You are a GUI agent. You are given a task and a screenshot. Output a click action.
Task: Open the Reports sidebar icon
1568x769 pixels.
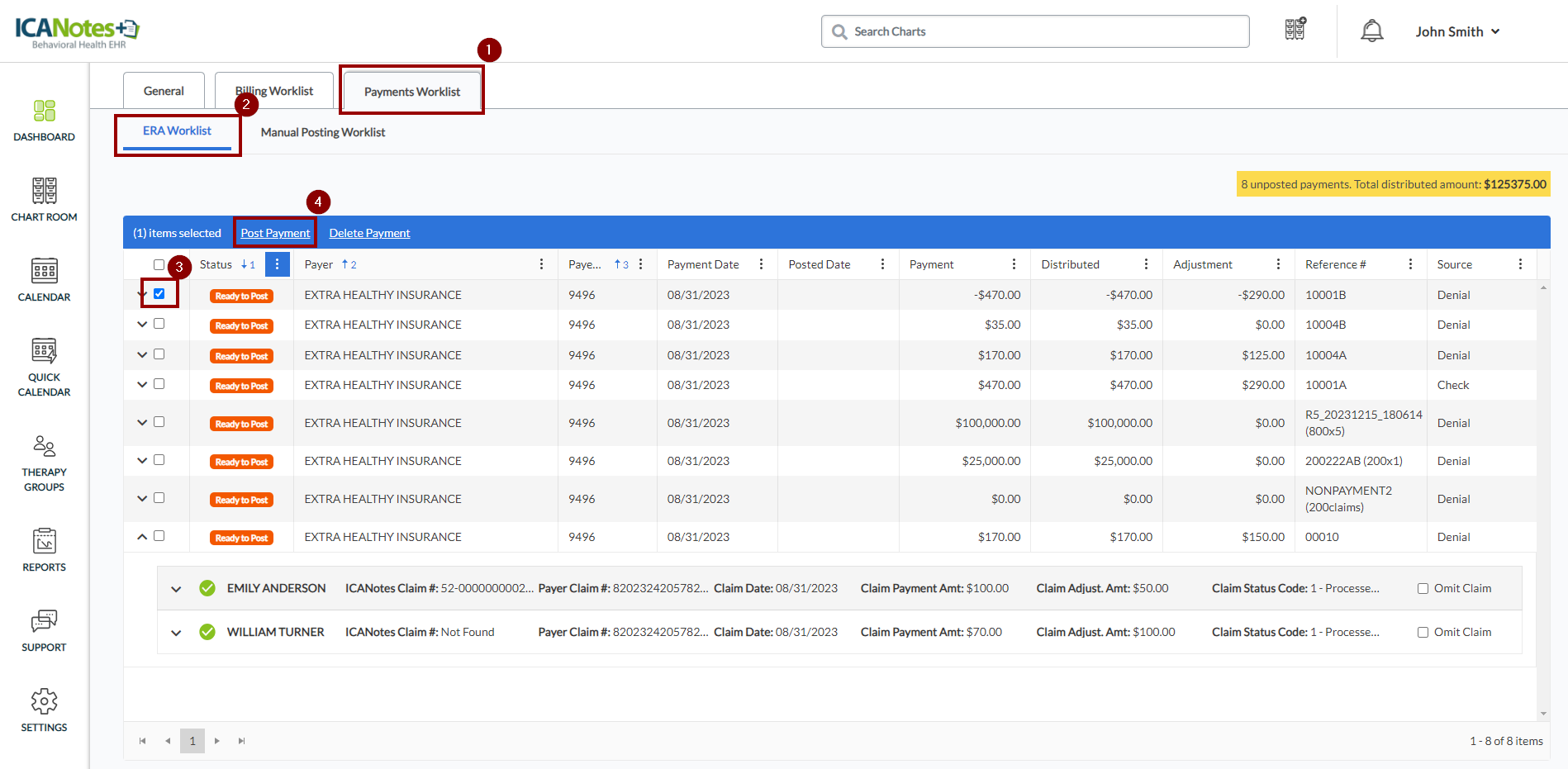coord(44,549)
